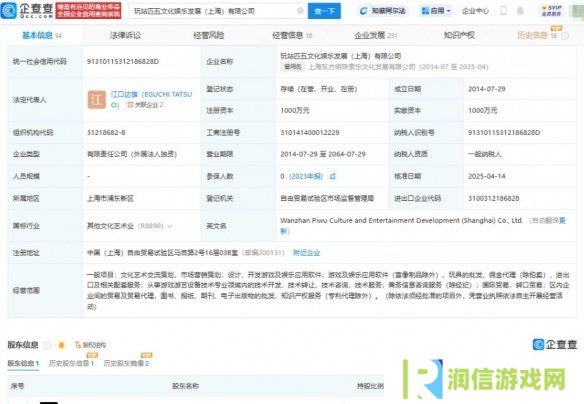Click business registration number 310141400012229

310,133
